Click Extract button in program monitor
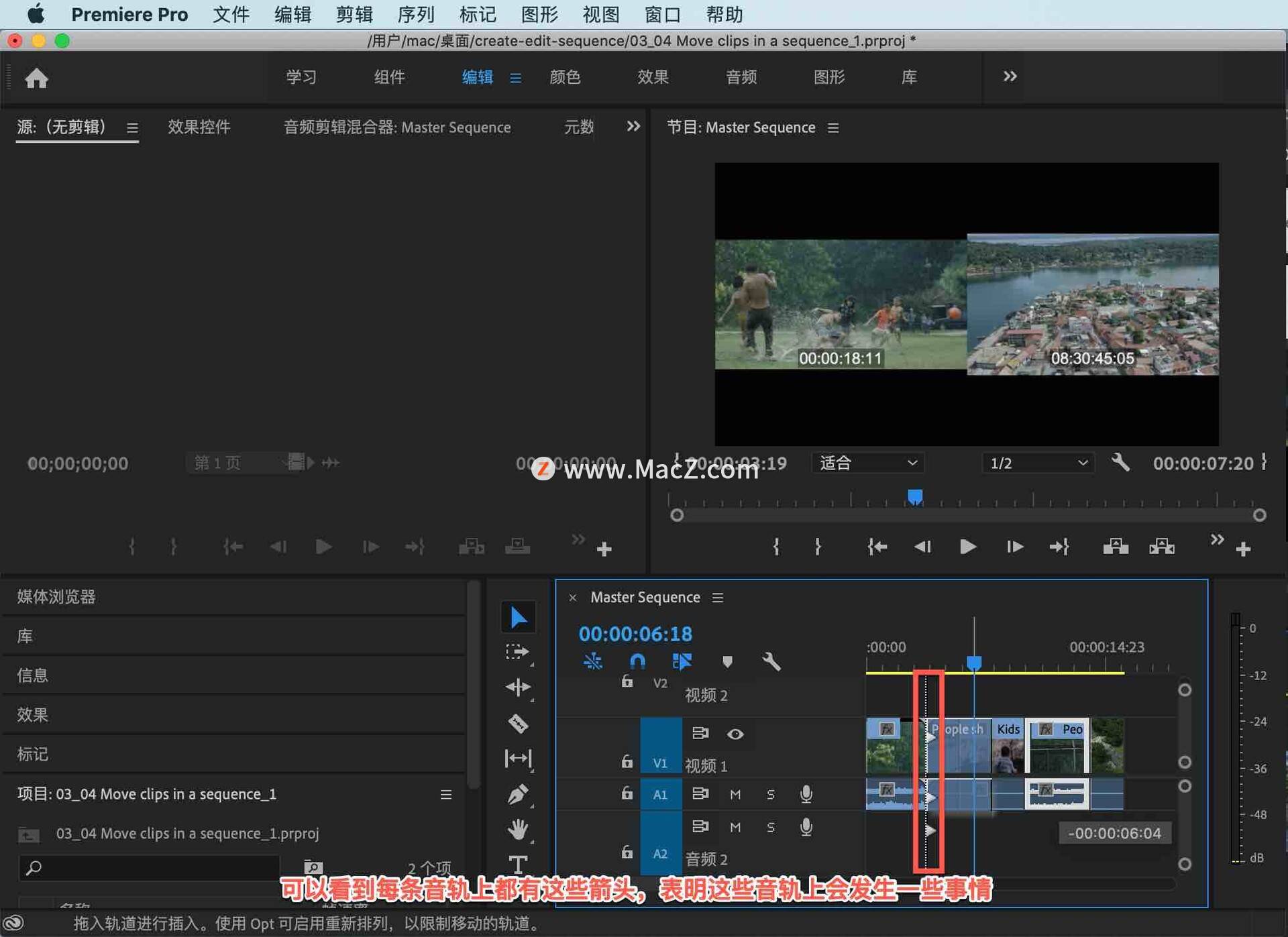 point(1162,547)
